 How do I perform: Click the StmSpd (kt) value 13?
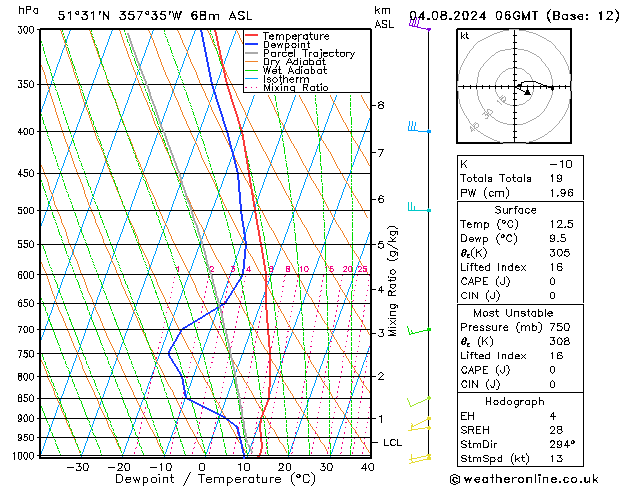(556, 459)
